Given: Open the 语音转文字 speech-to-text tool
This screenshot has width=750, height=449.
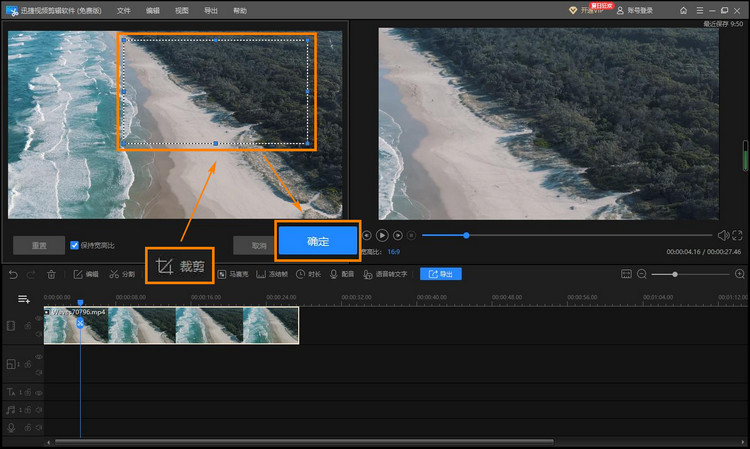Looking at the screenshot, I should tap(385, 274).
